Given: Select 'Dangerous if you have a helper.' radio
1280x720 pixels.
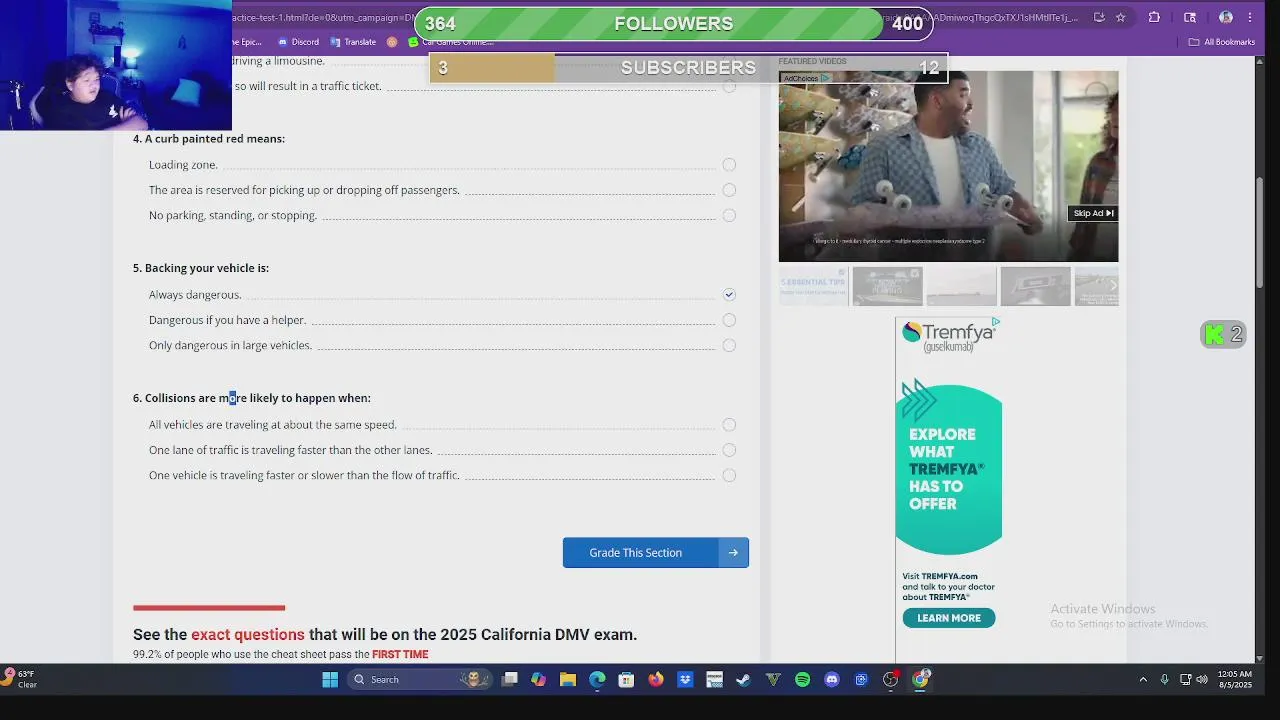Looking at the screenshot, I should coord(729,320).
